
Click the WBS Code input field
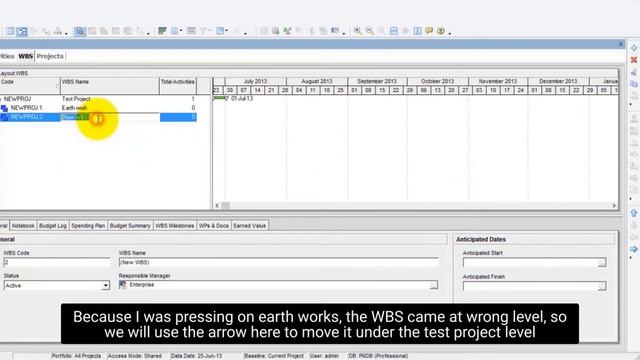coord(57,262)
